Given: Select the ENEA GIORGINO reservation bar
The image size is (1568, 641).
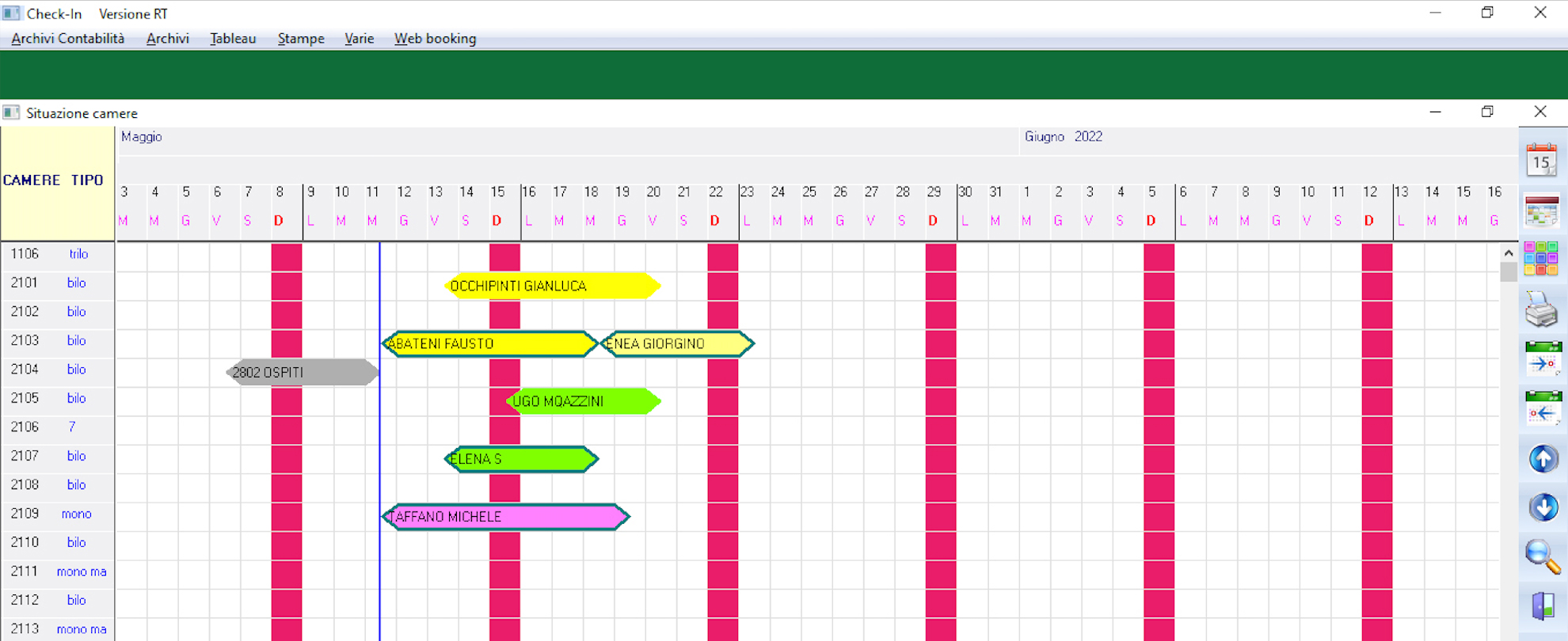Looking at the screenshot, I should pyautogui.click(x=677, y=344).
